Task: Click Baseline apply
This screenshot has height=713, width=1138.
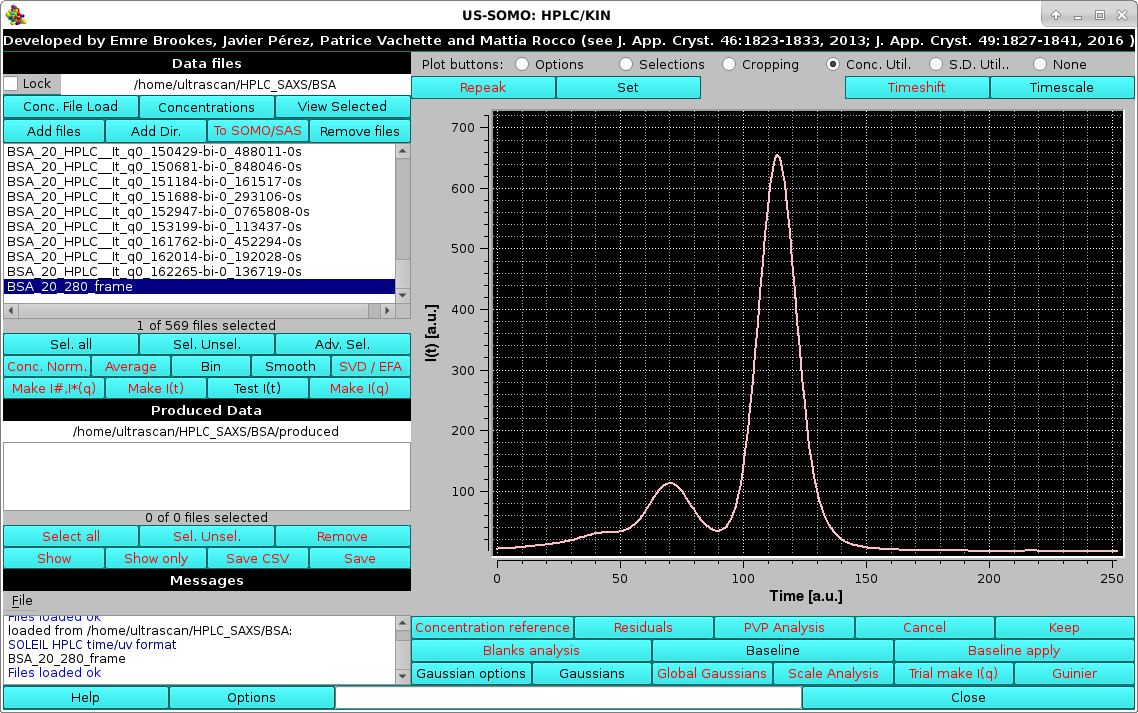Action: (x=1014, y=650)
